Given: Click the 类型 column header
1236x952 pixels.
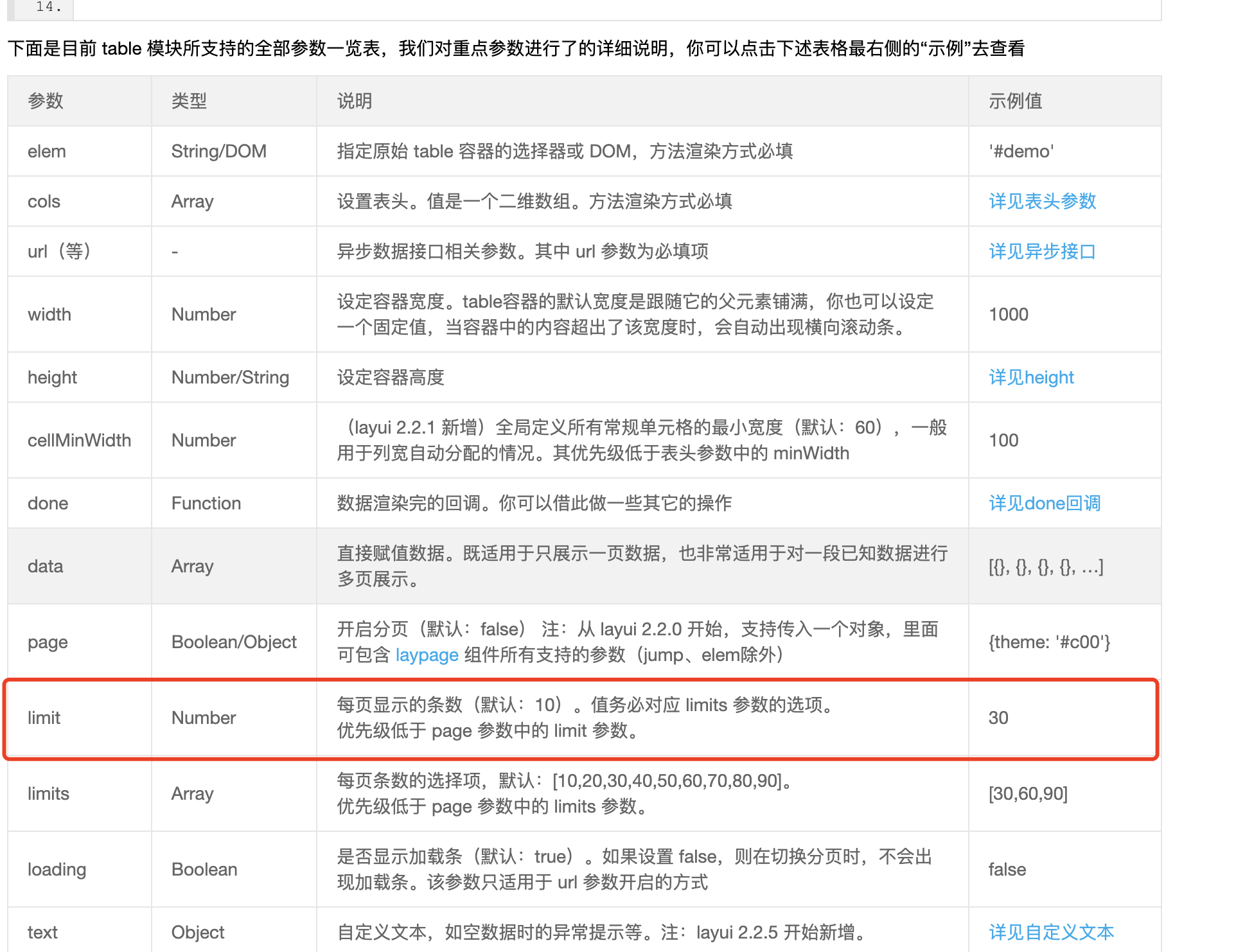Looking at the screenshot, I should pyautogui.click(x=189, y=101).
